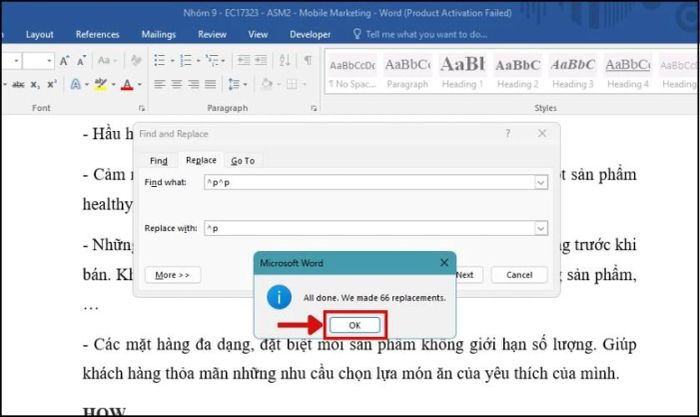Apply the No Spacing style

pyautogui.click(x=353, y=73)
